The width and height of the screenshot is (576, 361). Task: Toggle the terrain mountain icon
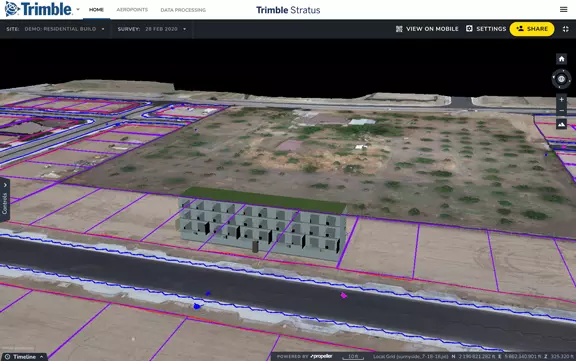561,124
